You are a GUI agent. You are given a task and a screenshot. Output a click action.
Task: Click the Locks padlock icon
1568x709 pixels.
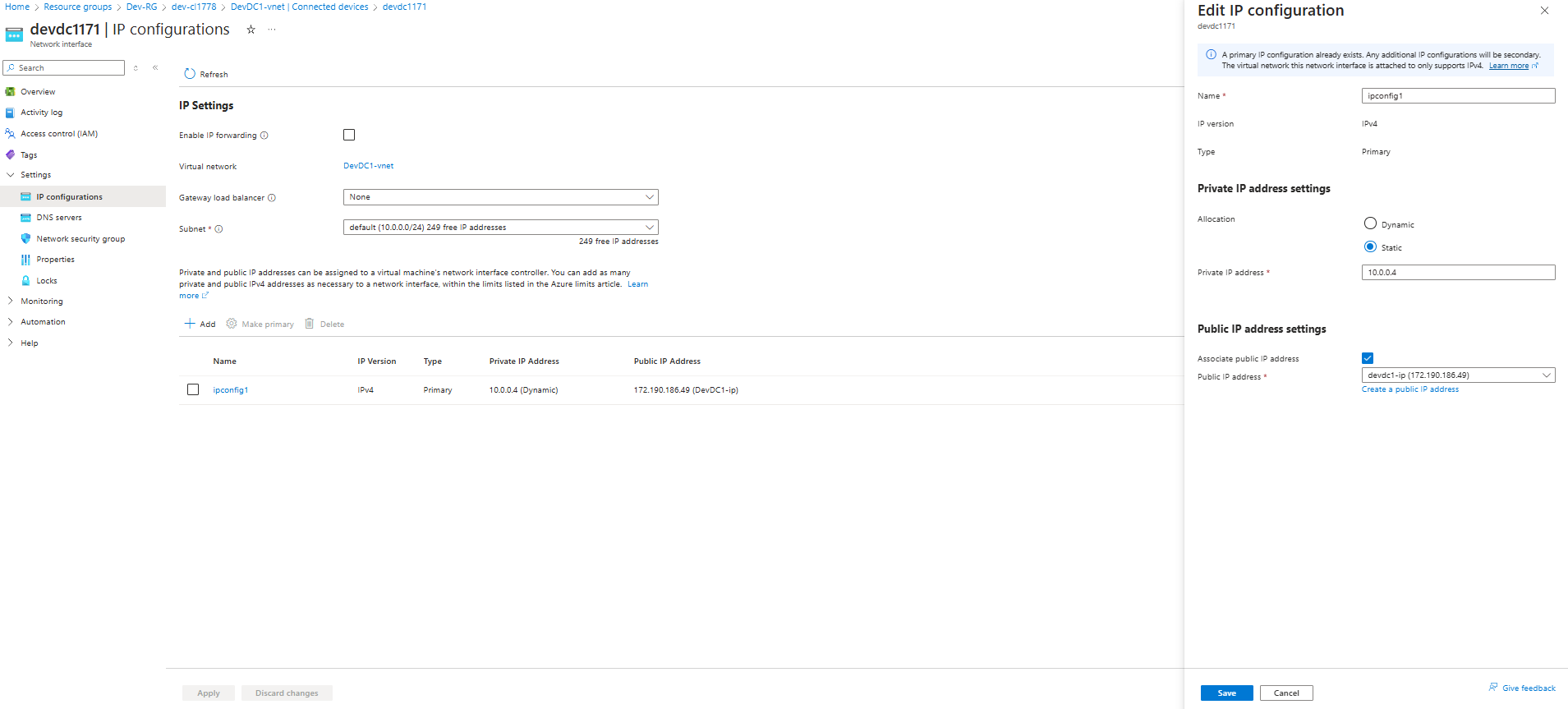coord(25,280)
